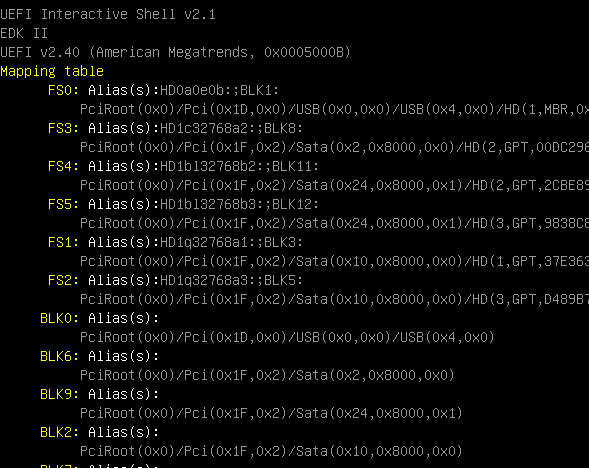The width and height of the screenshot is (589, 468).
Task: Click the FS4: mapping label
Action: pos(63,166)
